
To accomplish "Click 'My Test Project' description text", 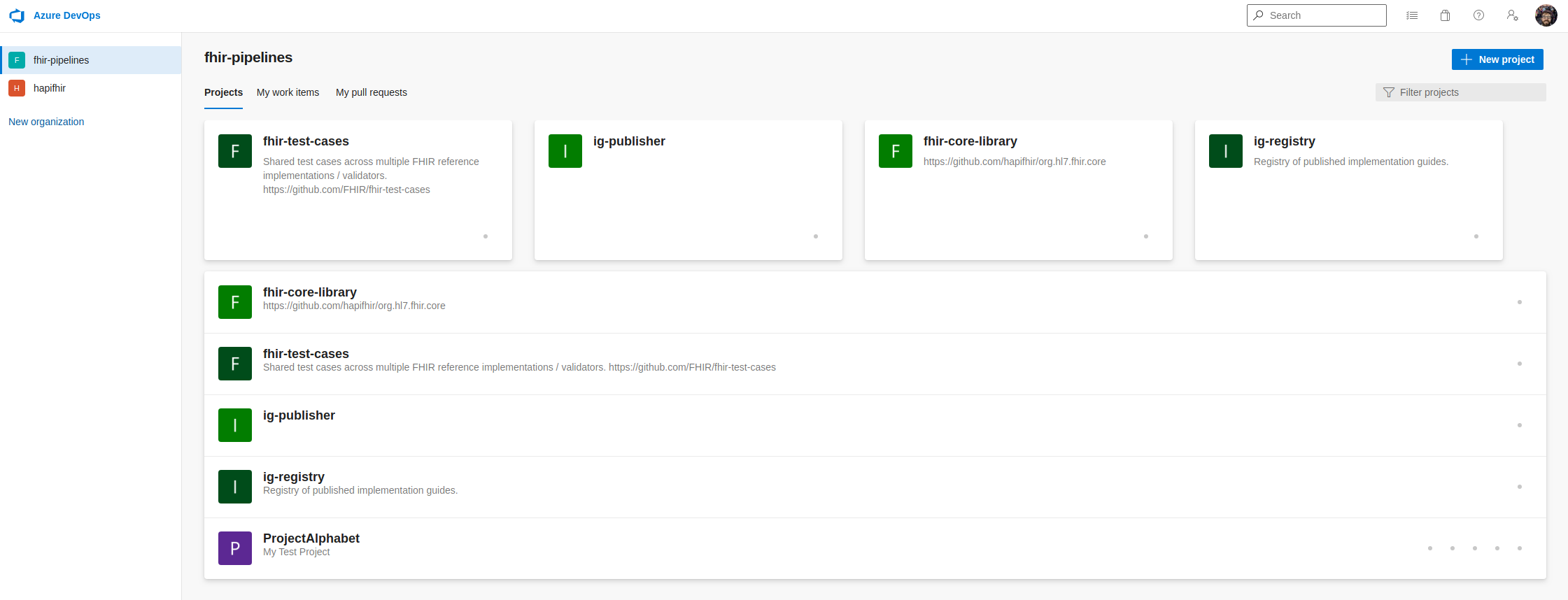I will [x=297, y=552].
